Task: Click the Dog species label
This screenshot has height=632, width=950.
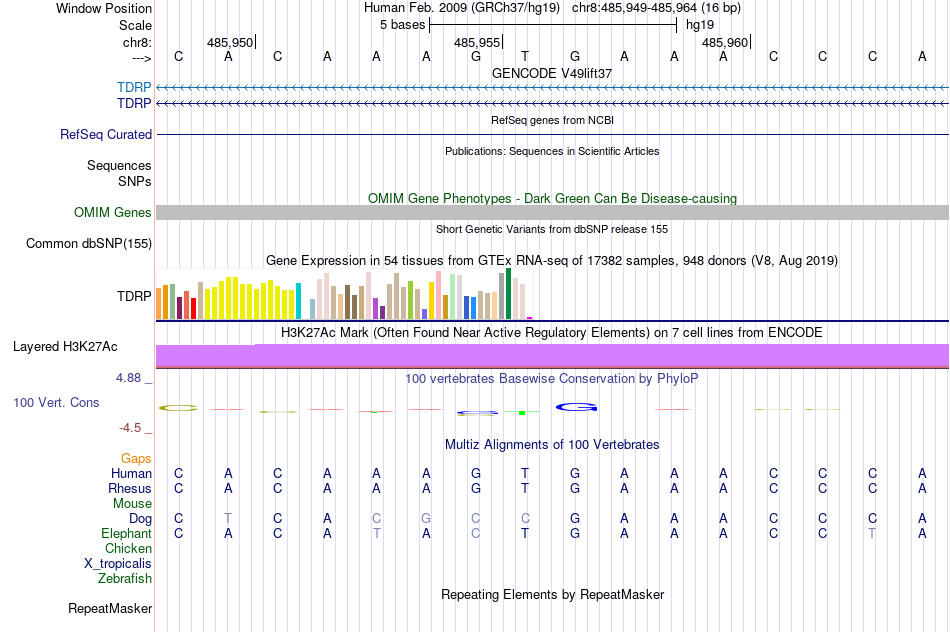Action: tap(140, 519)
